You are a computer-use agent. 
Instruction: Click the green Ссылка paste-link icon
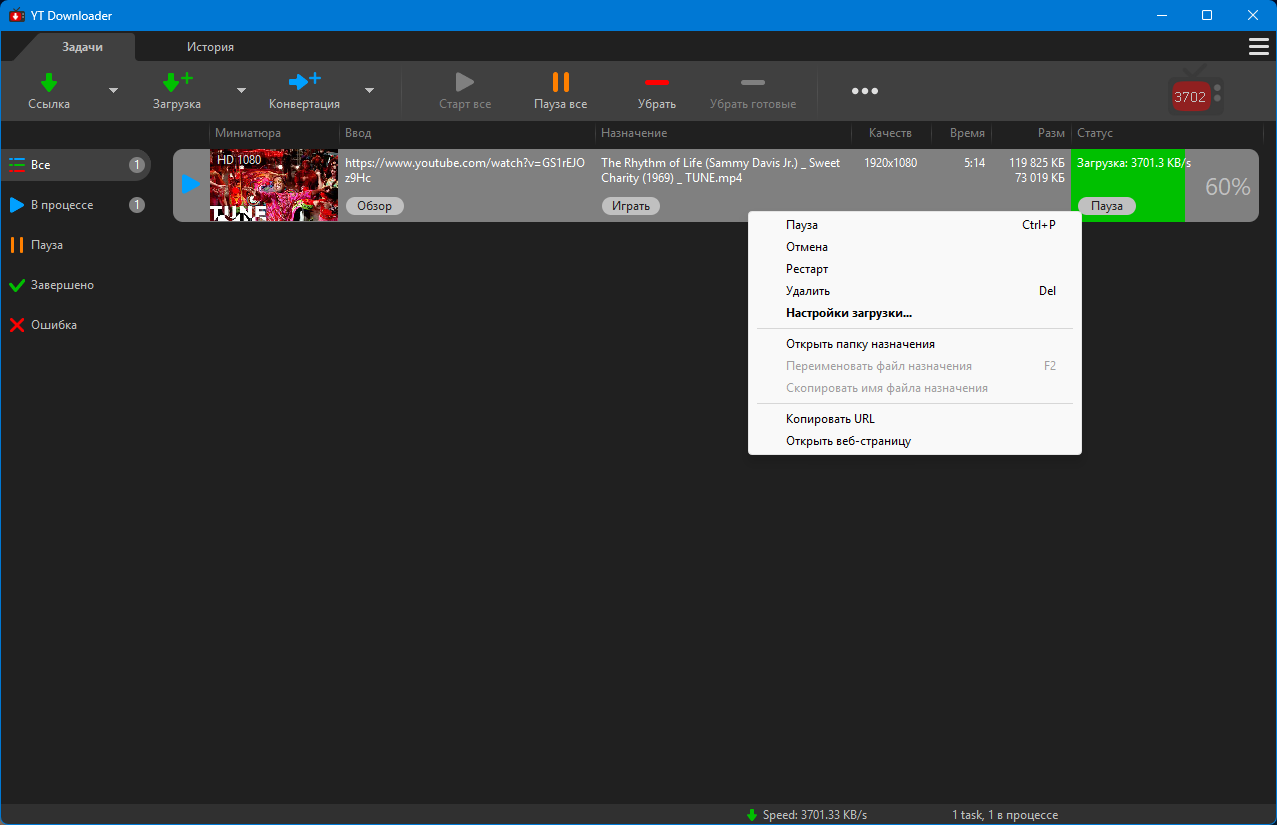pos(49,82)
